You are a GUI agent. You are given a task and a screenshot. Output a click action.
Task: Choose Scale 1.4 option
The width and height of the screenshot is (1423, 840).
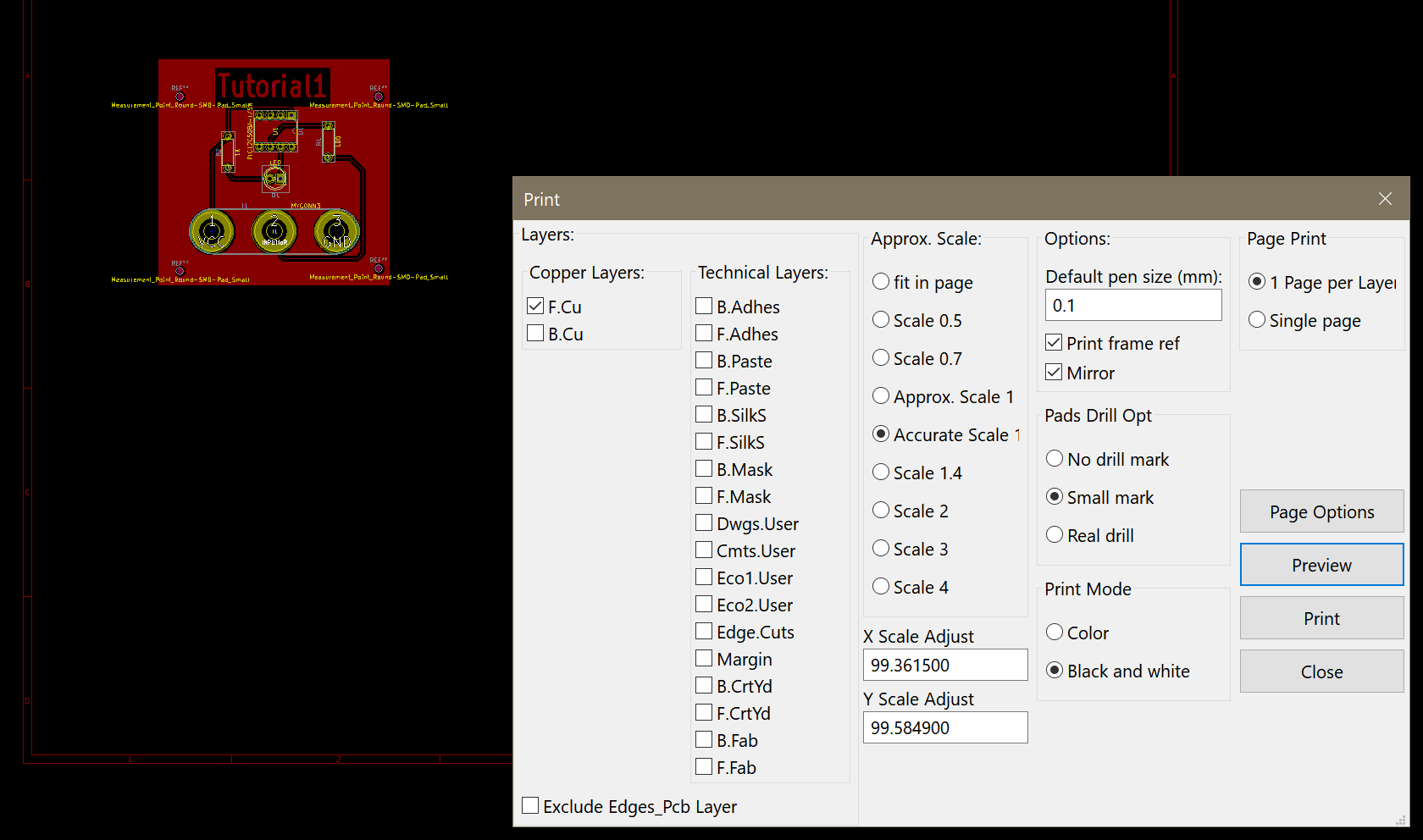coord(881,472)
